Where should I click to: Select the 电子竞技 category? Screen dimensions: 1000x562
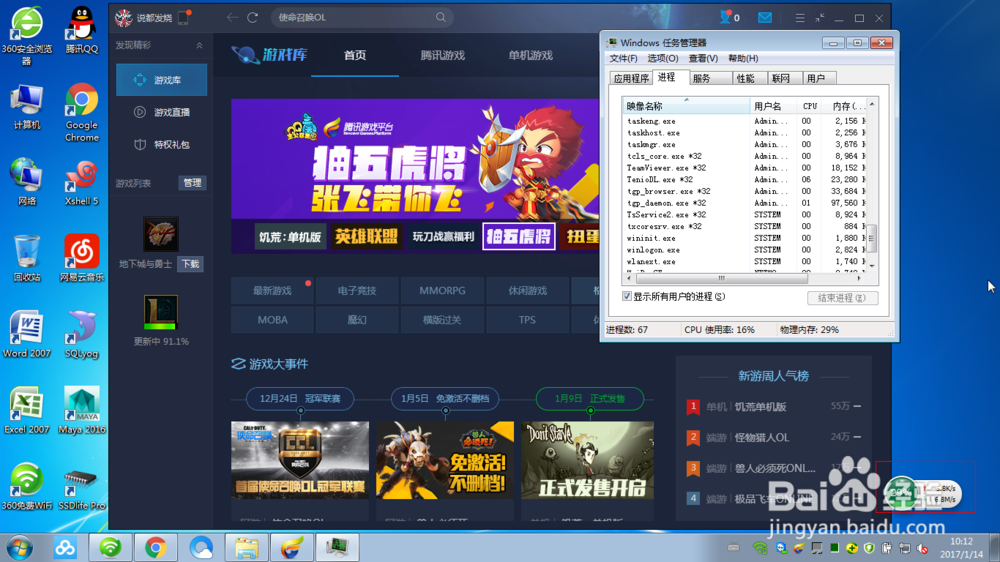point(357,290)
